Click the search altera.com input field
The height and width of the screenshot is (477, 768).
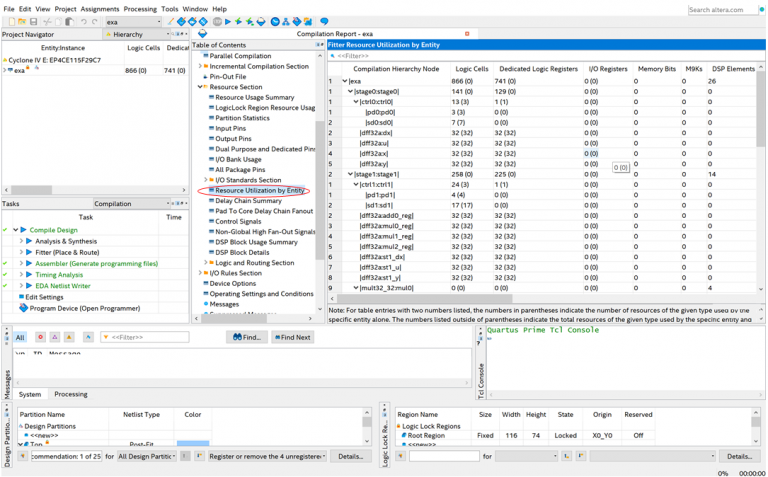click(722, 9)
